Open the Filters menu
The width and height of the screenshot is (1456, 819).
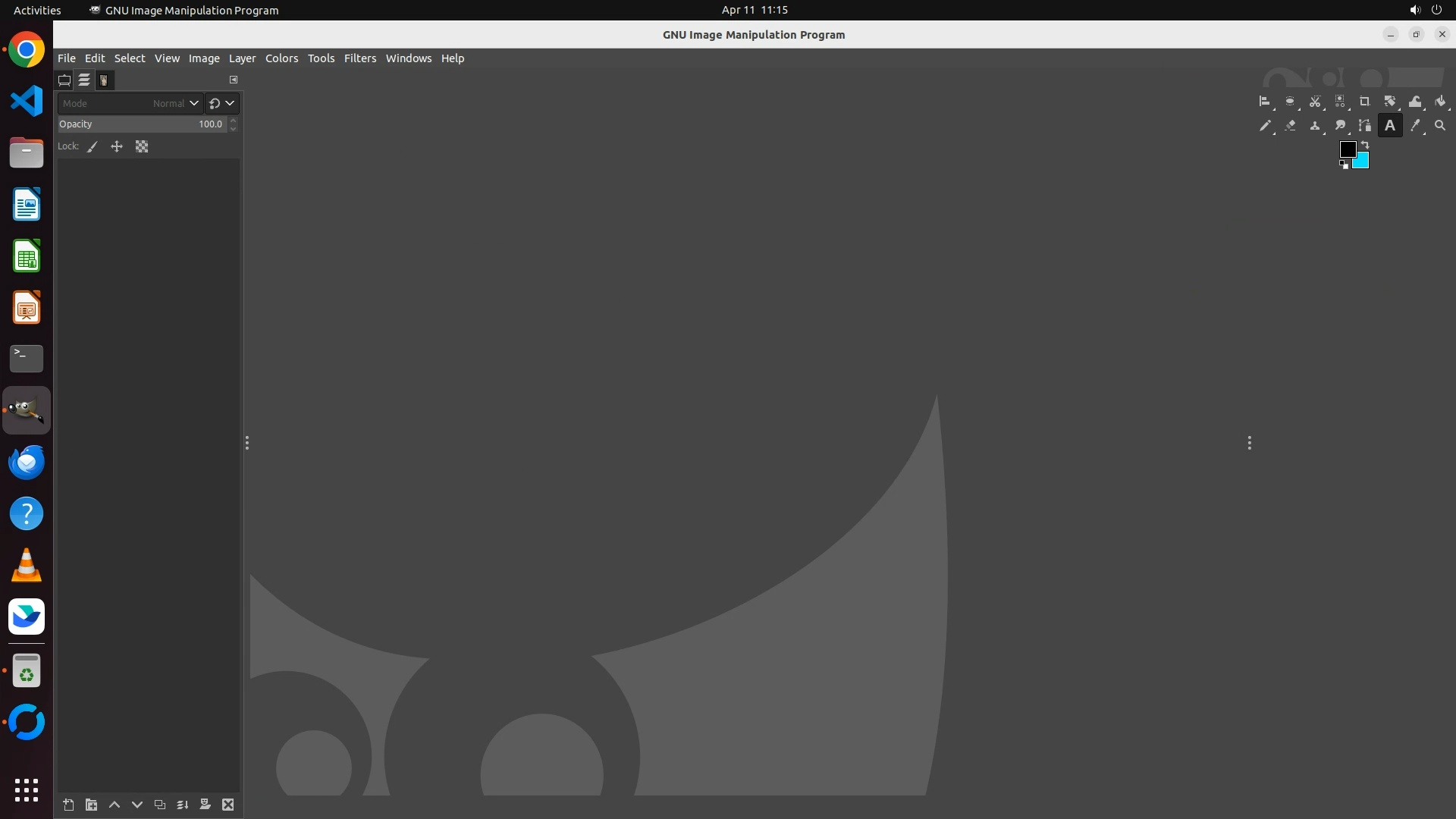pos(359,58)
